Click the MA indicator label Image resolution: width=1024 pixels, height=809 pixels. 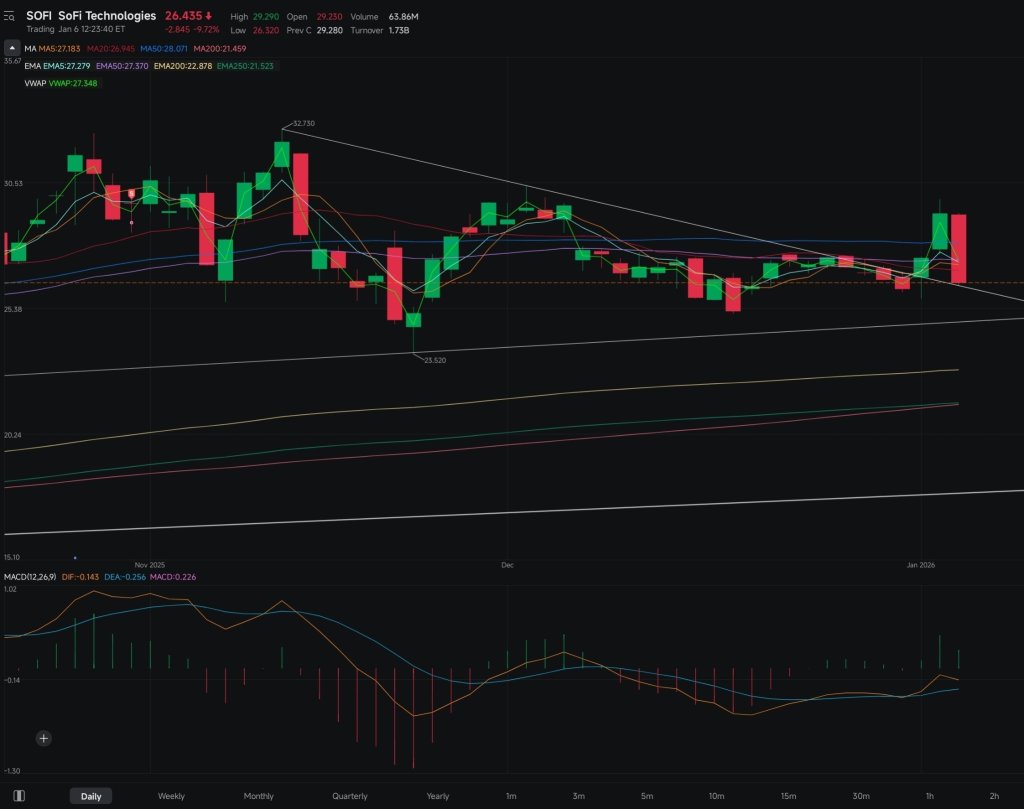coord(30,49)
